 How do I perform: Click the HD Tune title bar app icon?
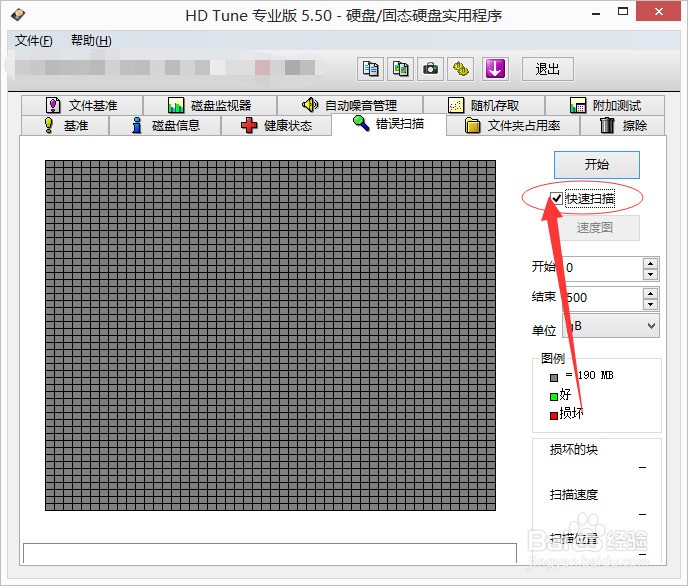click(x=18, y=15)
